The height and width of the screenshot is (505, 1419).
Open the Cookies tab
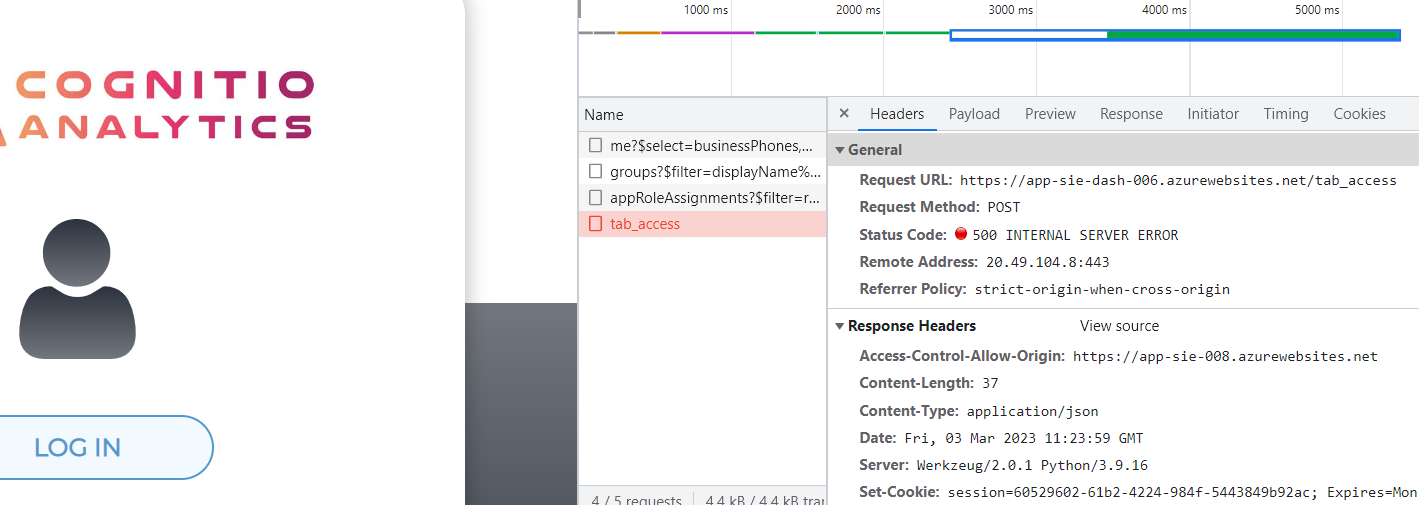(1359, 114)
